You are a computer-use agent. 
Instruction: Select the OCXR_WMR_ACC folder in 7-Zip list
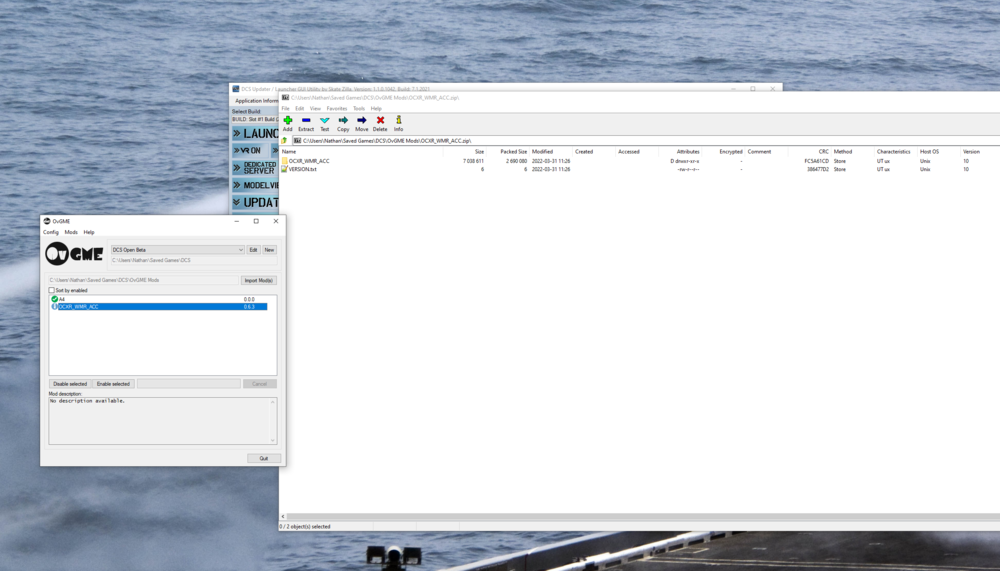tap(309, 161)
